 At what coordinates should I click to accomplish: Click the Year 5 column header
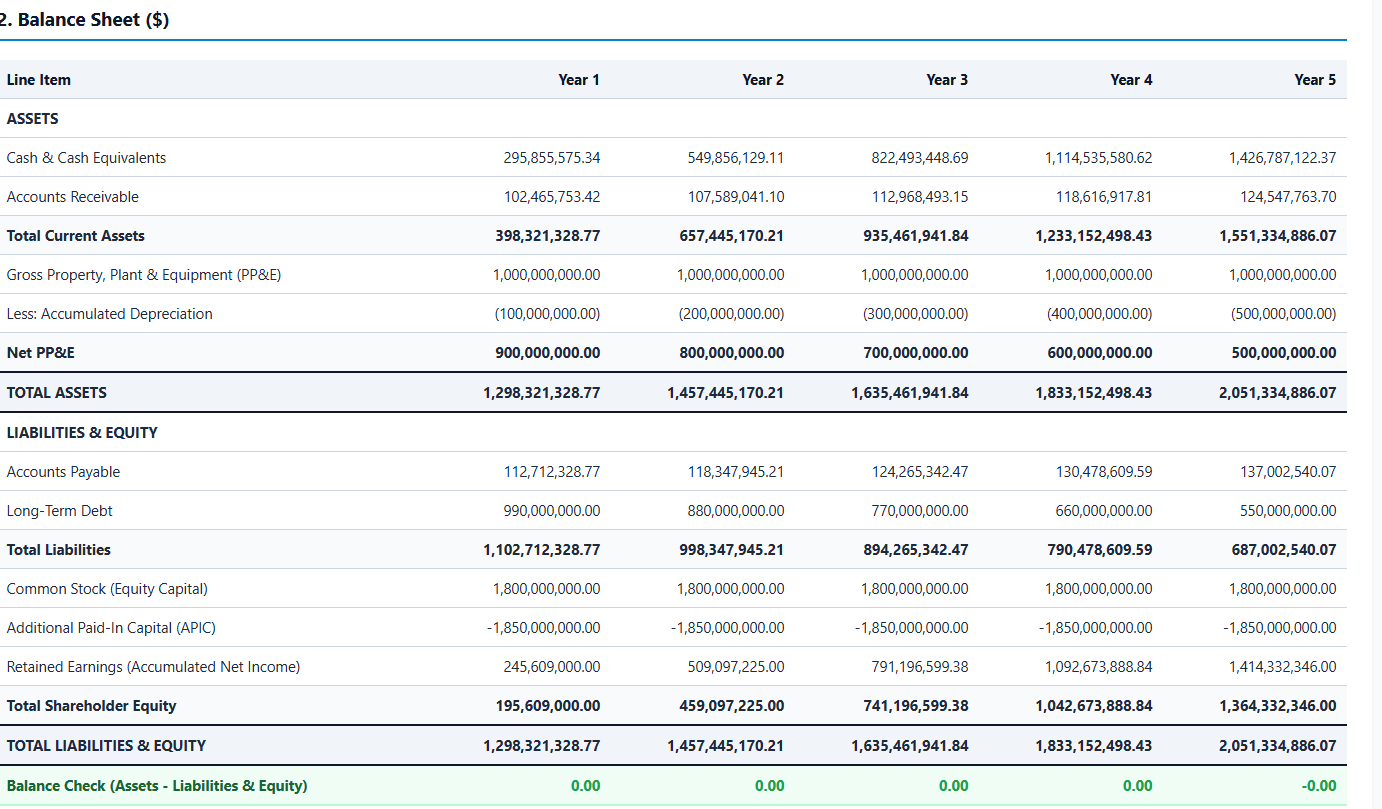pos(1315,80)
